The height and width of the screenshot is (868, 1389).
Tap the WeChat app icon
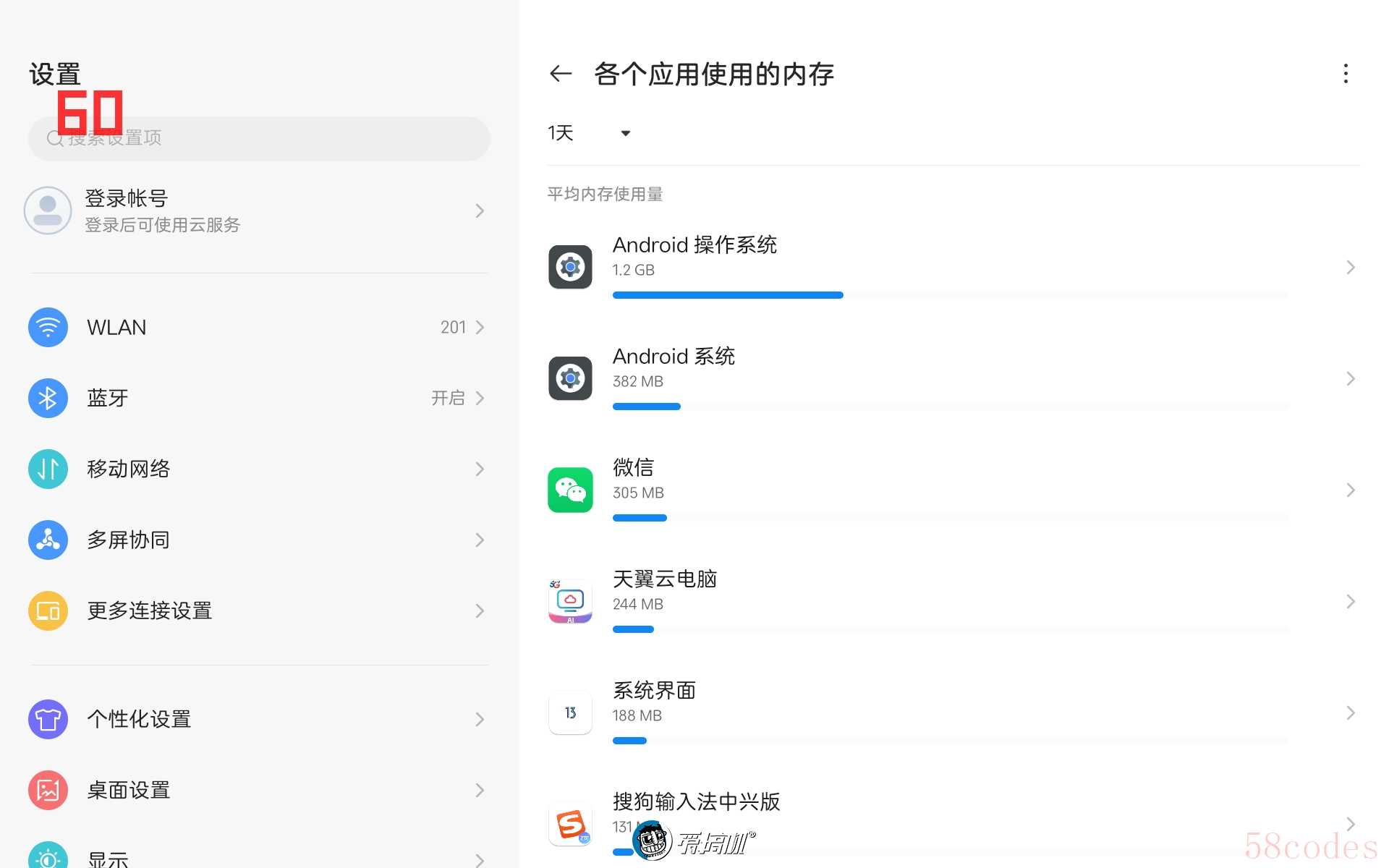pyautogui.click(x=570, y=490)
